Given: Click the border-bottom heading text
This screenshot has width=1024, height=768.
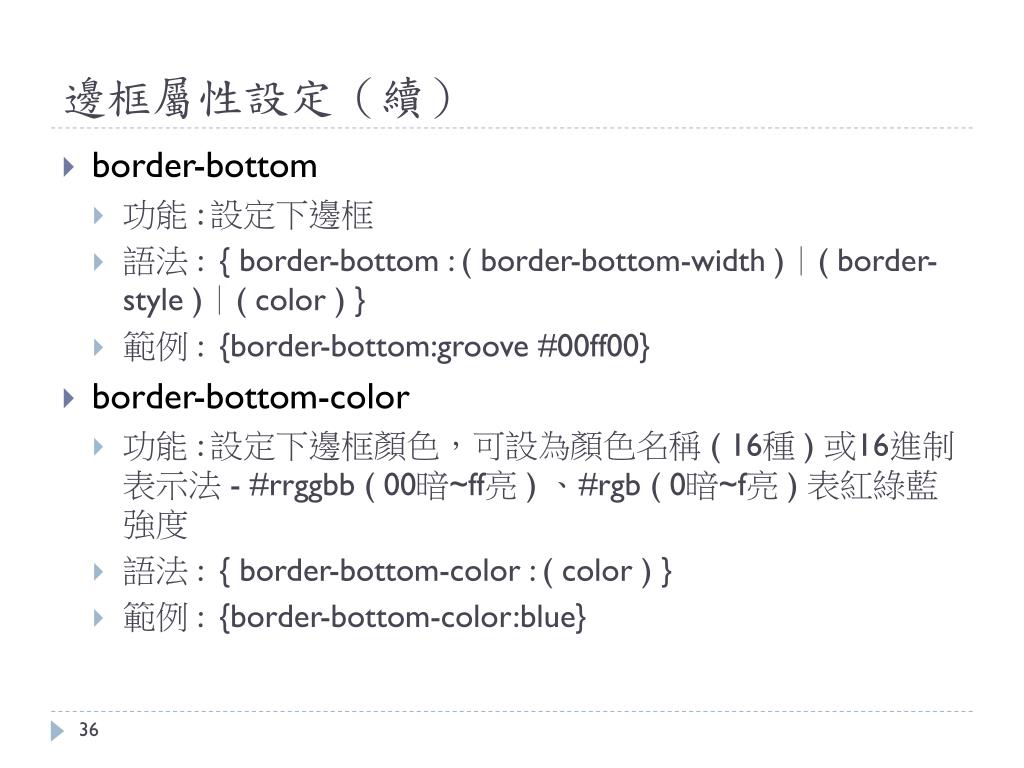Looking at the screenshot, I should coord(204,166).
